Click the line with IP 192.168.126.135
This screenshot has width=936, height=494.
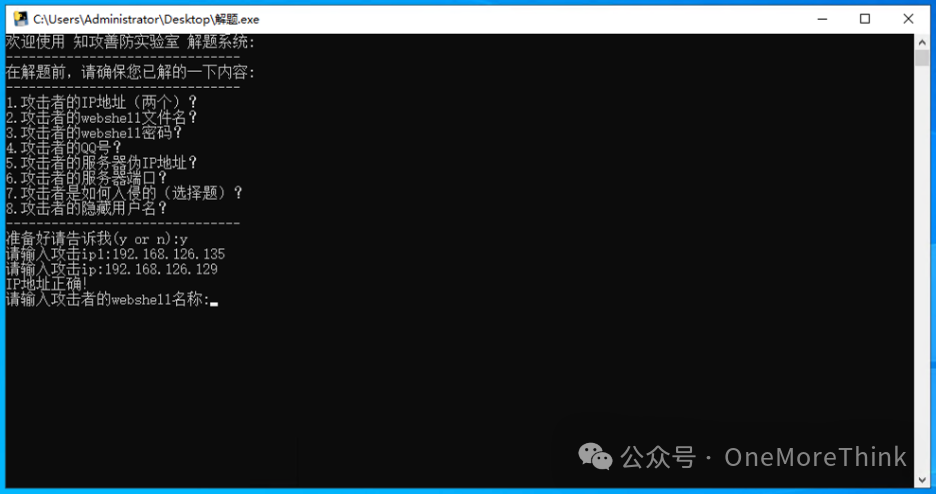[115, 254]
